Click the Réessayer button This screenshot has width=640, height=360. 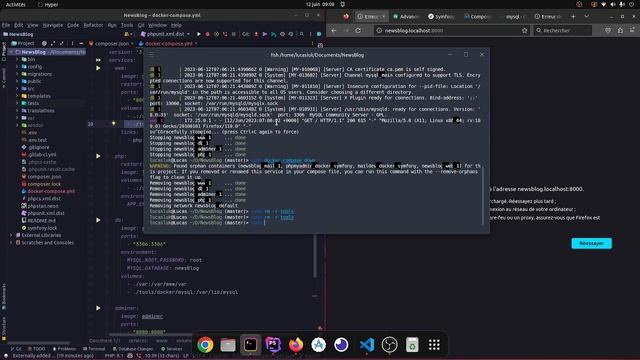(x=591, y=243)
